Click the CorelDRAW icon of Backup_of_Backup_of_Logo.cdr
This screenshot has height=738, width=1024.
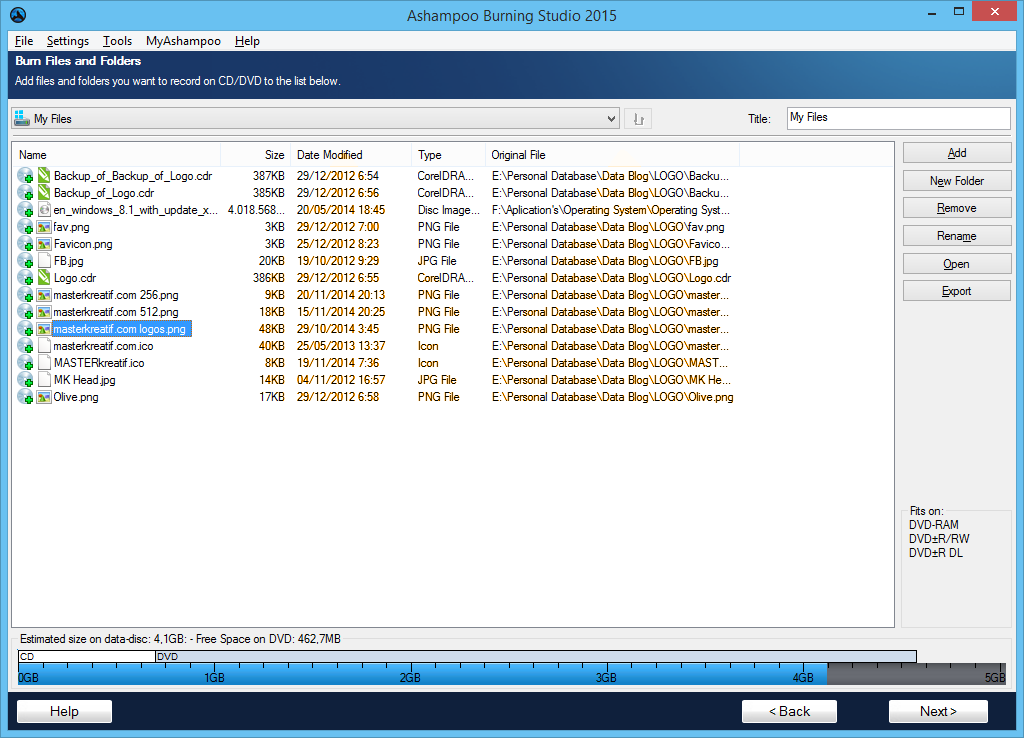[44, 175]
